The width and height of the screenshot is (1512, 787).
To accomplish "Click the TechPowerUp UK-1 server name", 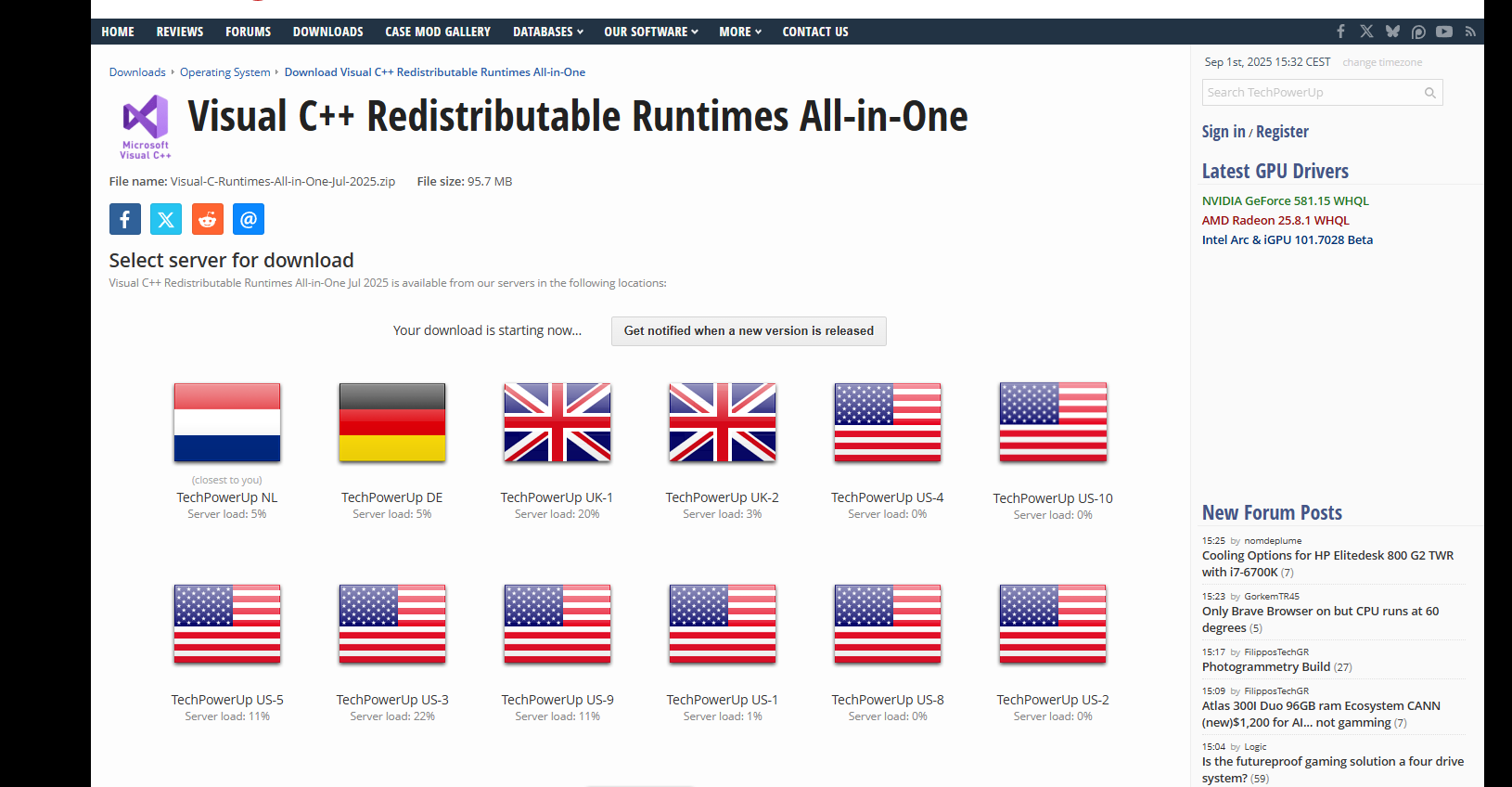I will pyautogui.click(x=557, y=497).
